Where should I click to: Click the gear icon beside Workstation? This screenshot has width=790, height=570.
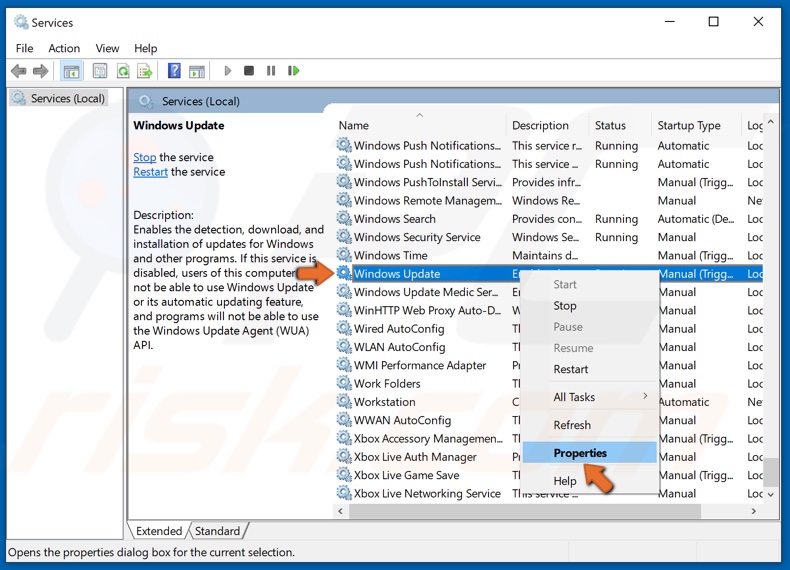coord(344,402)
